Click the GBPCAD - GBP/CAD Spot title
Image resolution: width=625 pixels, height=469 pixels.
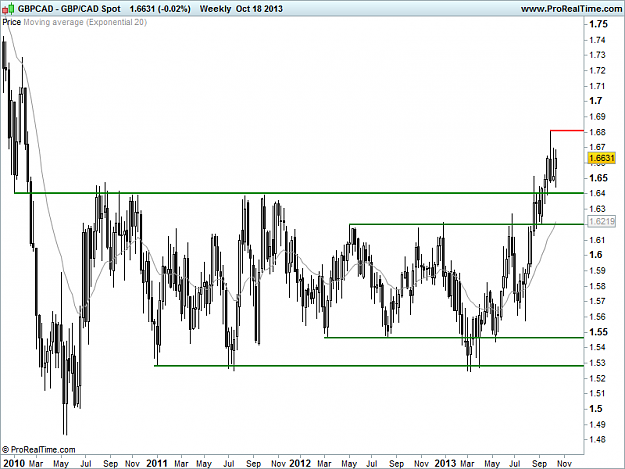(69, 9)
